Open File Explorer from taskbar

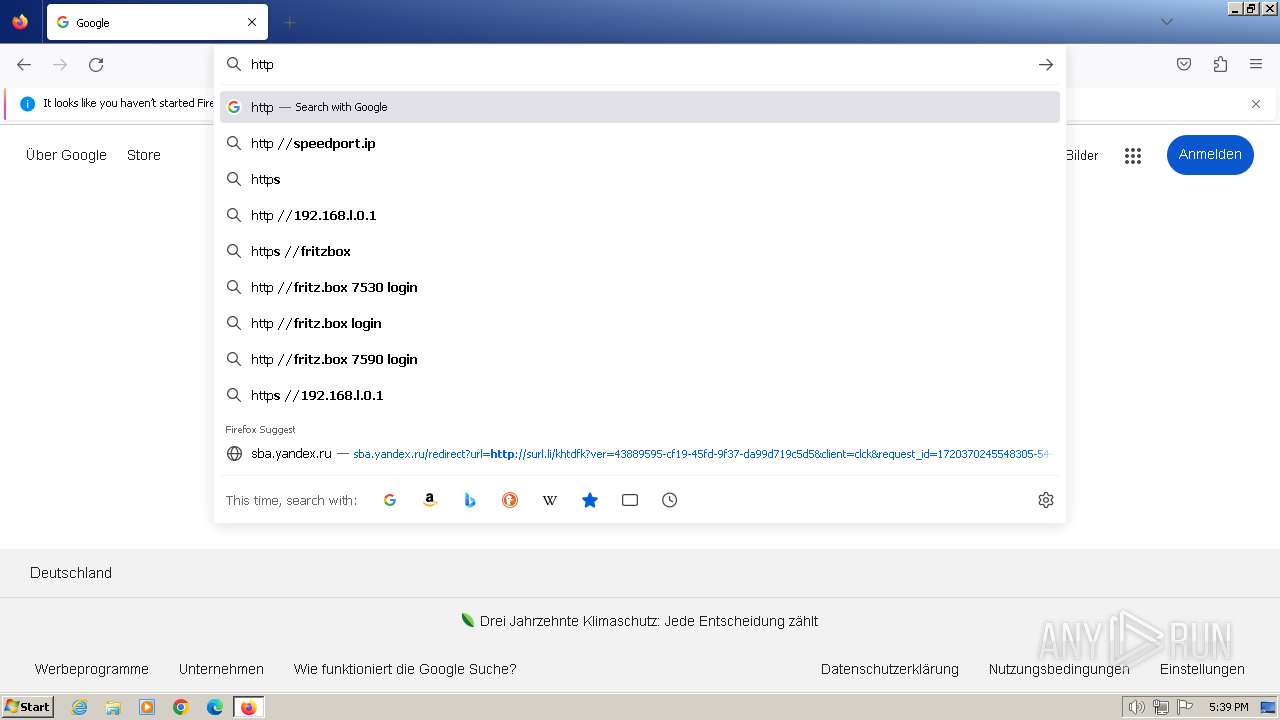point(113,707)
